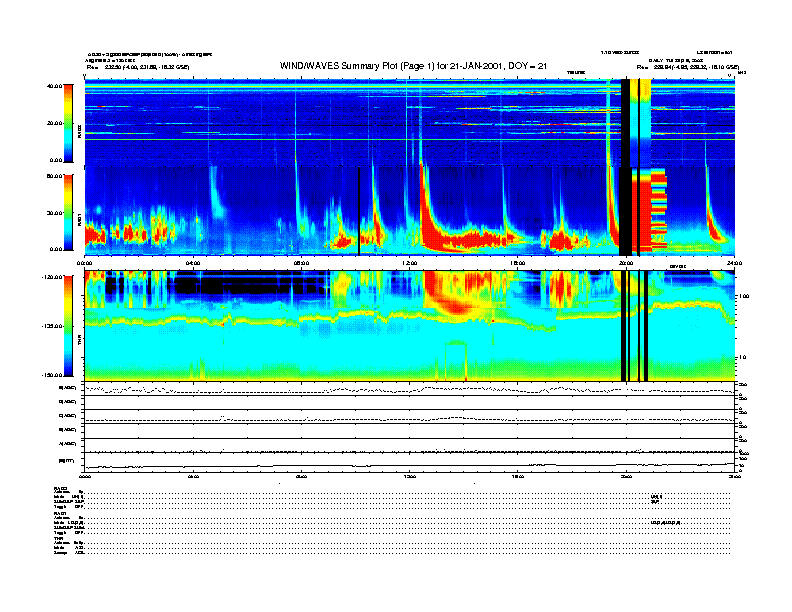This screenshot has height=612, width=792.
Task: Click 24:00 label below the RAD1 spectrogram
Action: click(734, 263)
